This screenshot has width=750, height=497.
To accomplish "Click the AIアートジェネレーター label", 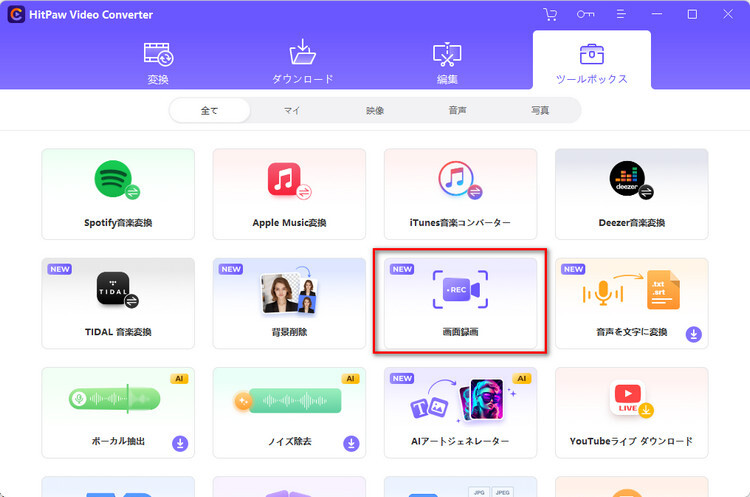I will (x=460, y=441).
